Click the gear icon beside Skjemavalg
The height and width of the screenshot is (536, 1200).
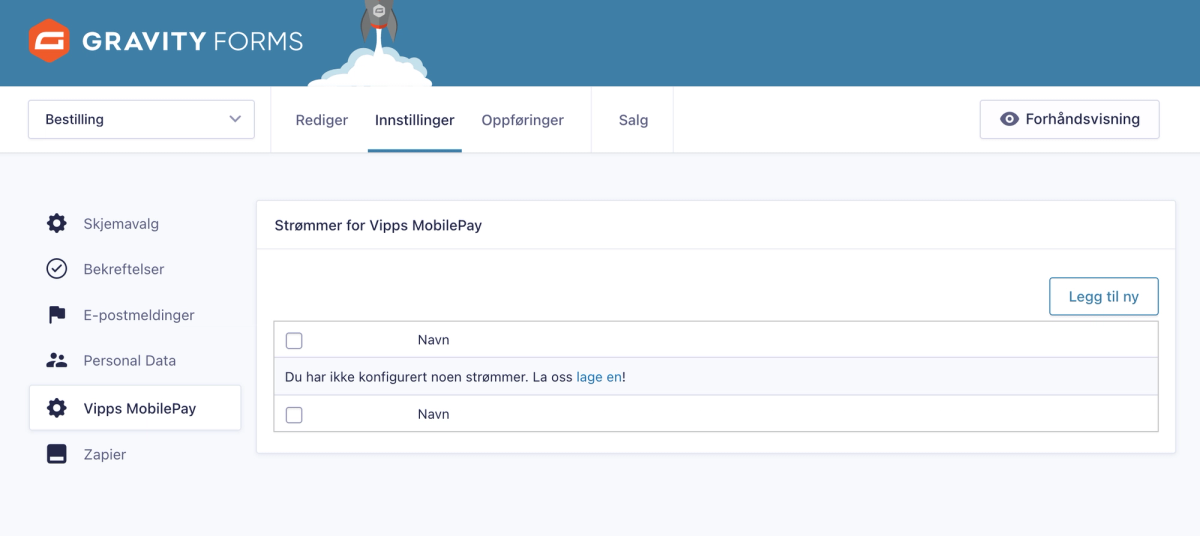[57, 223]
